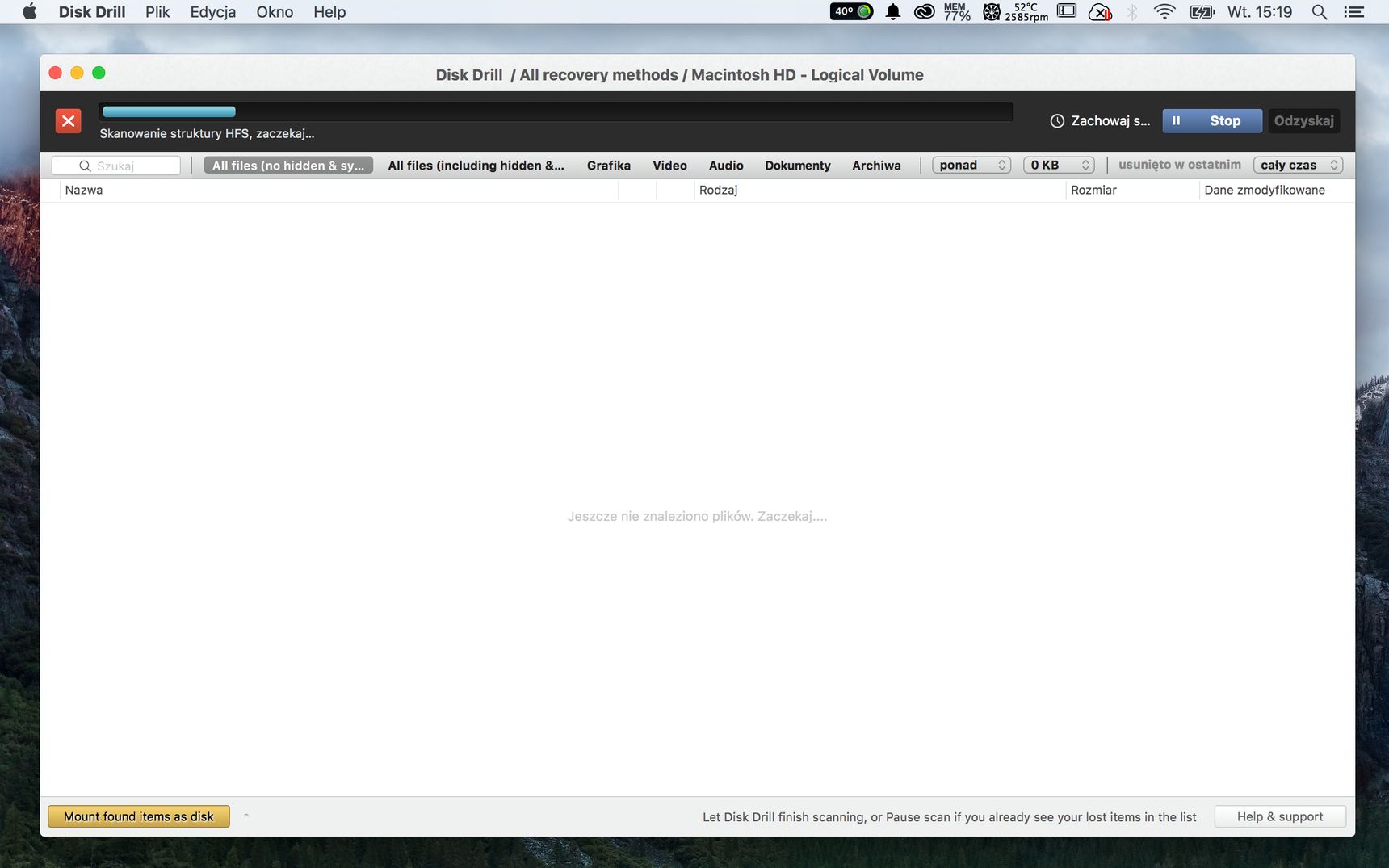Viewport: 1389px width, 868px height.
Task: Open the Apple menu
Action: [30, 12]
